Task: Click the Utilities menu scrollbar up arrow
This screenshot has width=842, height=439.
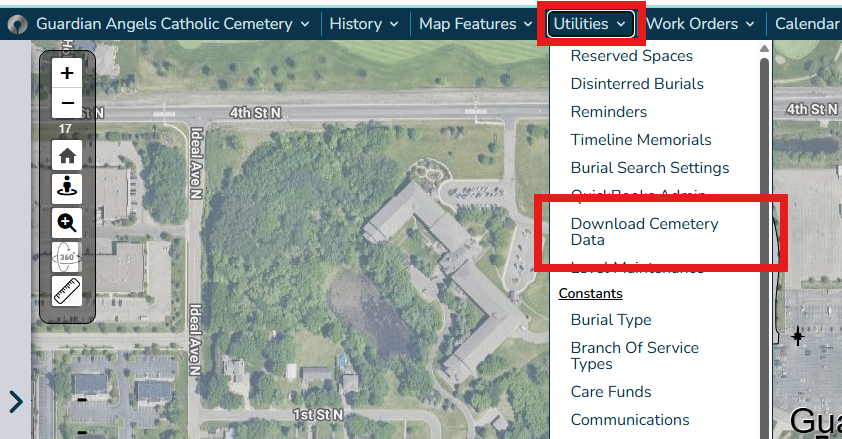Action: click(765, 49)
